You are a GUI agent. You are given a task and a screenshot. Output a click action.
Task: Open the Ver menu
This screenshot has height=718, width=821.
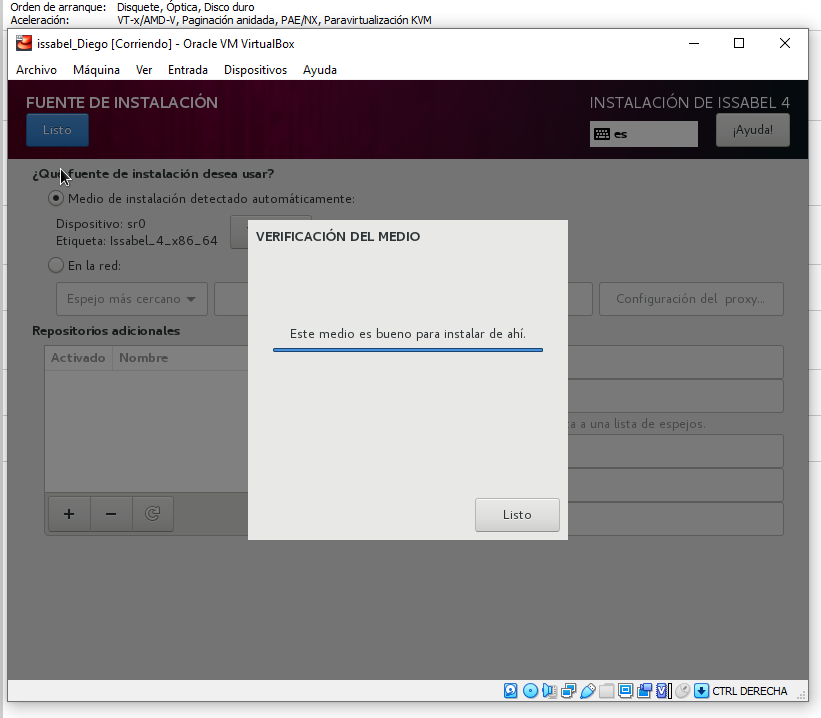tap(144, 70)
